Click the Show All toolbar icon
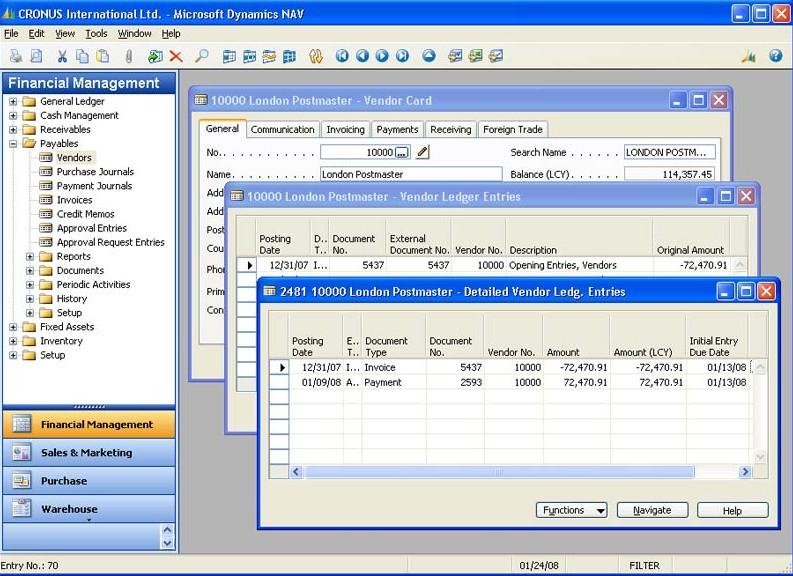This screenshot has width=793, height=576. 289,56
